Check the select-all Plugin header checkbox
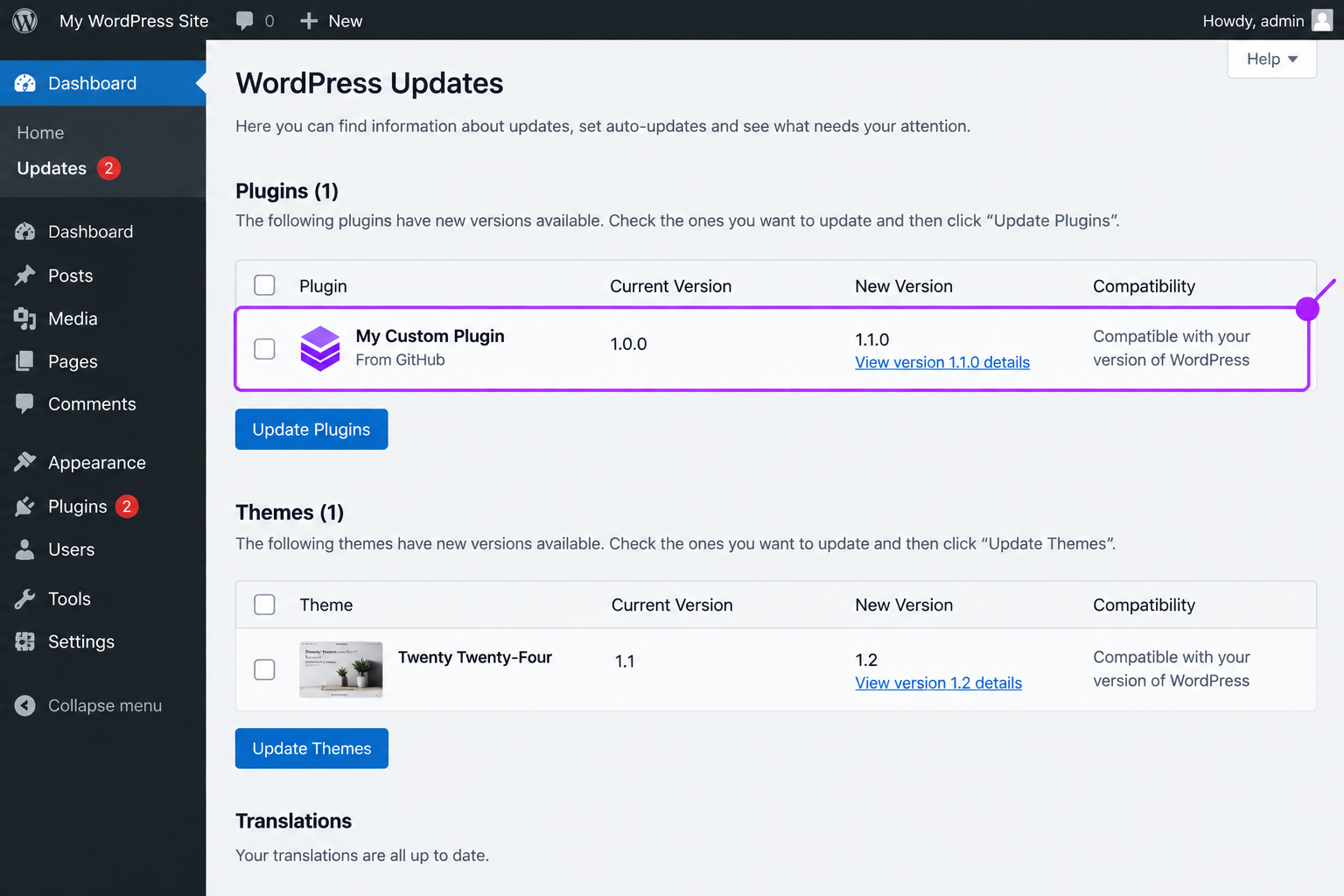 (x=264, y=285)
